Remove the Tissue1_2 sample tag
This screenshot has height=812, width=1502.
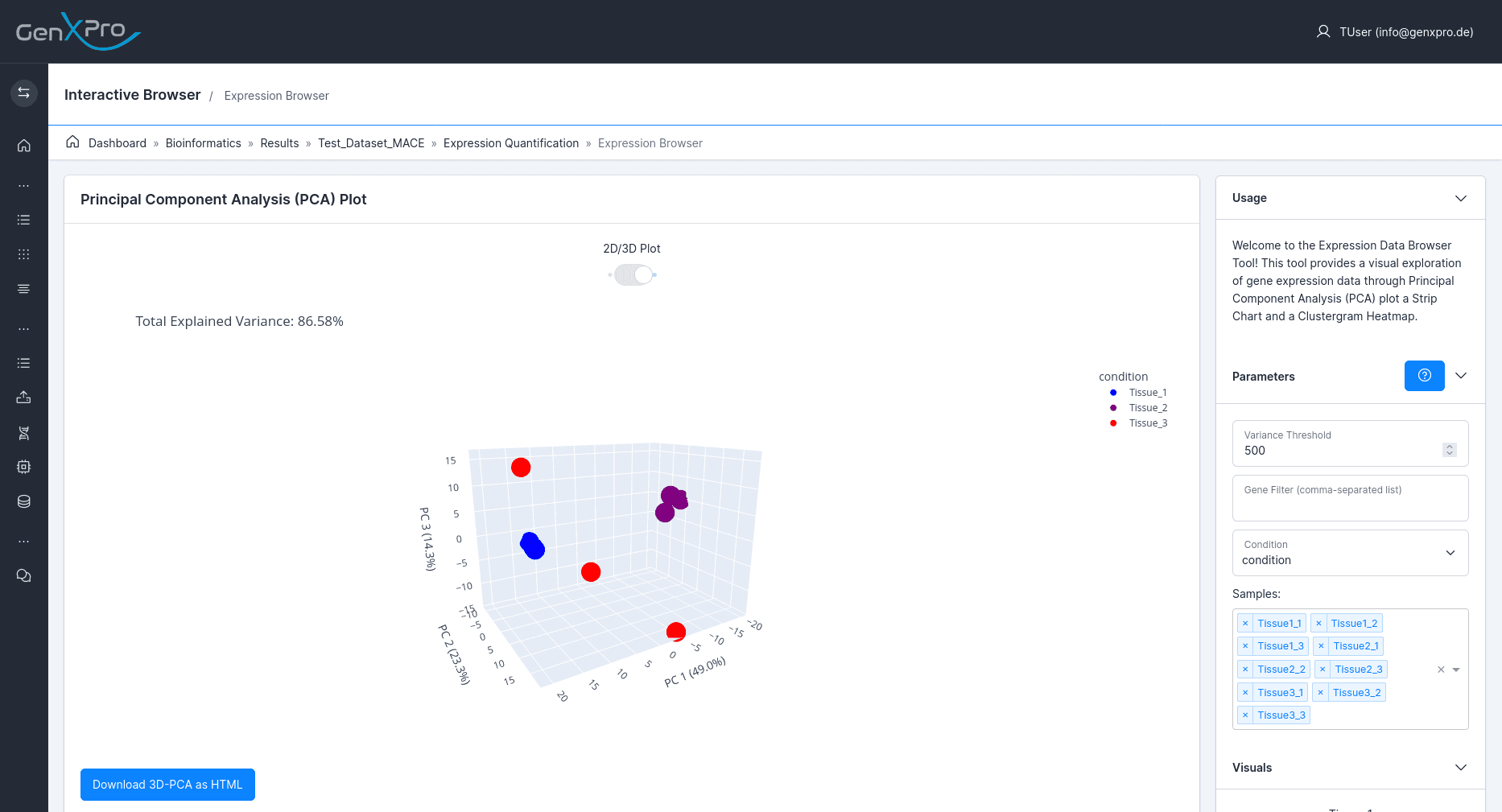point(1318,624)
